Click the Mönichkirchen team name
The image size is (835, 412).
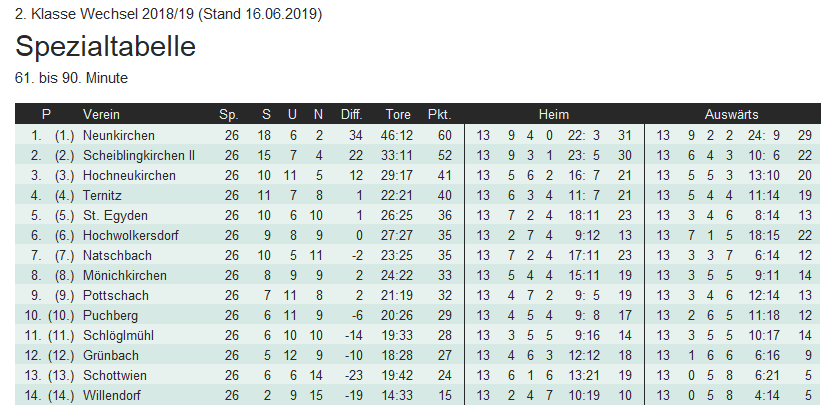pyautogui.click(x=123, y=275)
